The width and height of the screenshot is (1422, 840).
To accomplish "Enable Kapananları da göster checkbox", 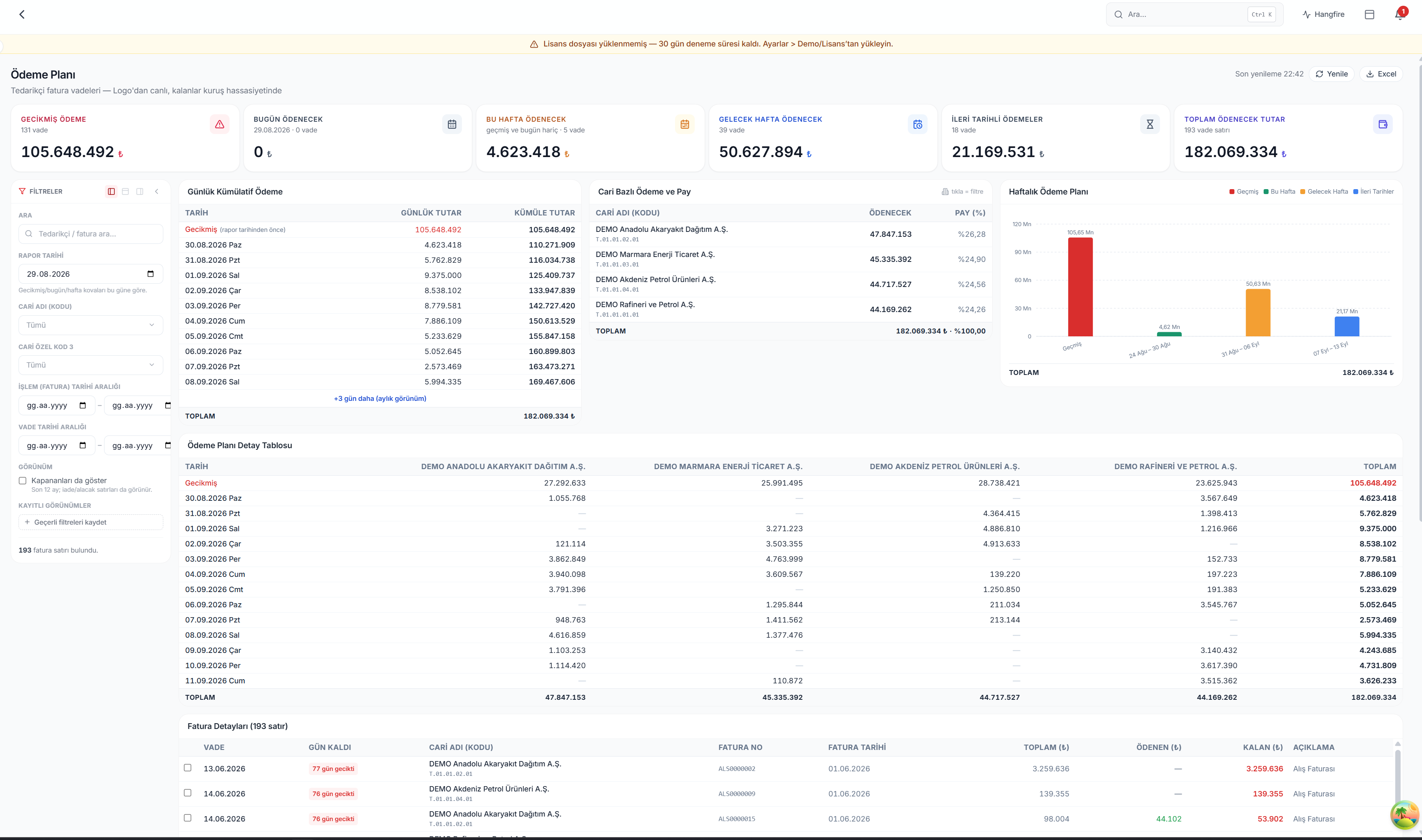I will [x=23, y=481].
